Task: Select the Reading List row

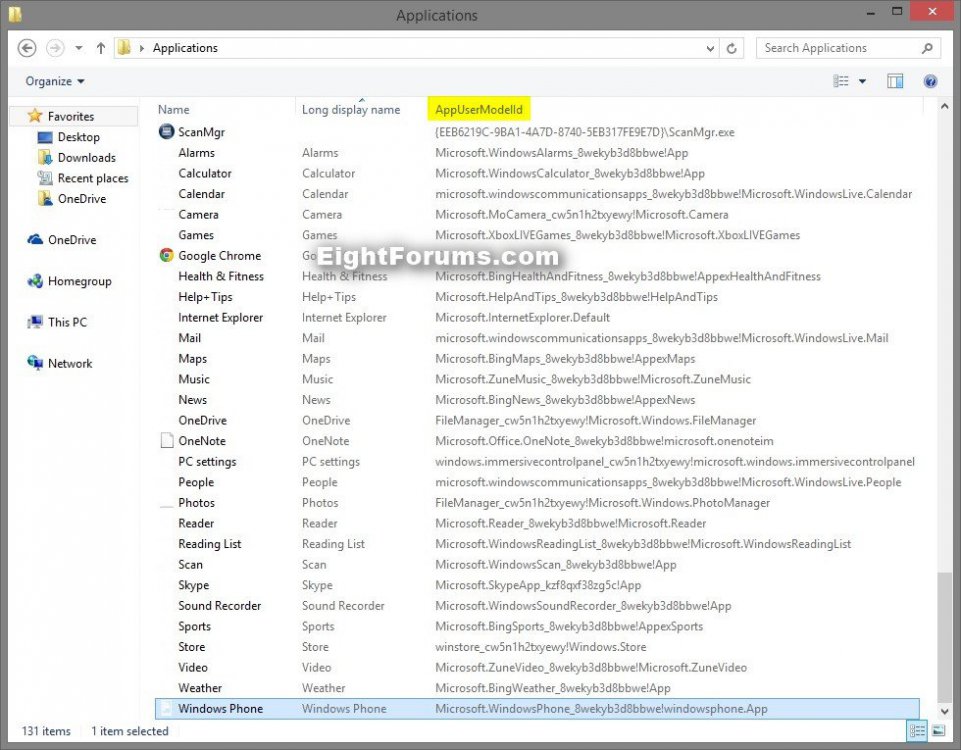Action: point(537,544)
